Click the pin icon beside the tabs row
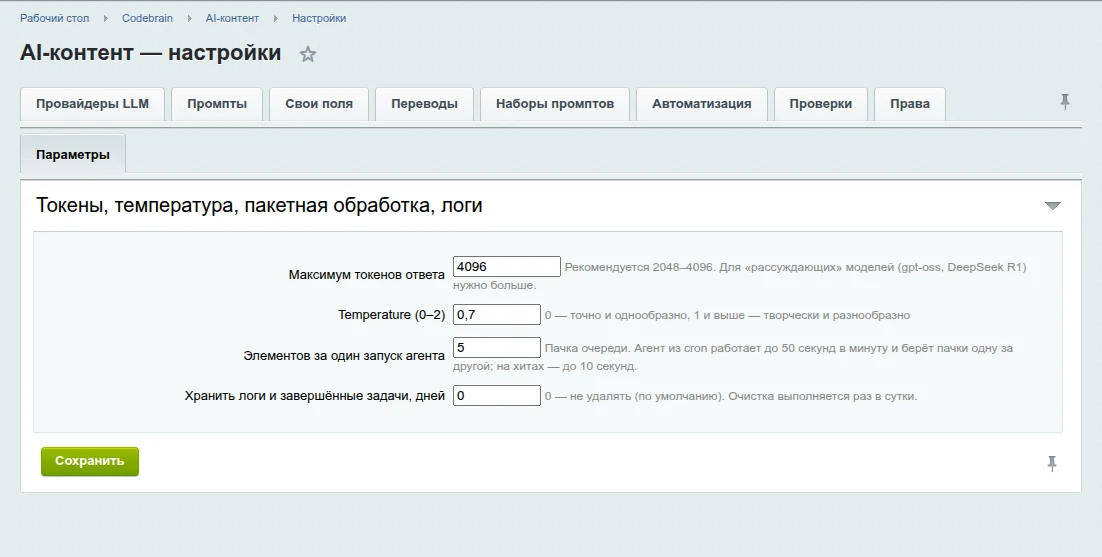The height and width of the screenshot is (557, 1102). click(1065, 102)
